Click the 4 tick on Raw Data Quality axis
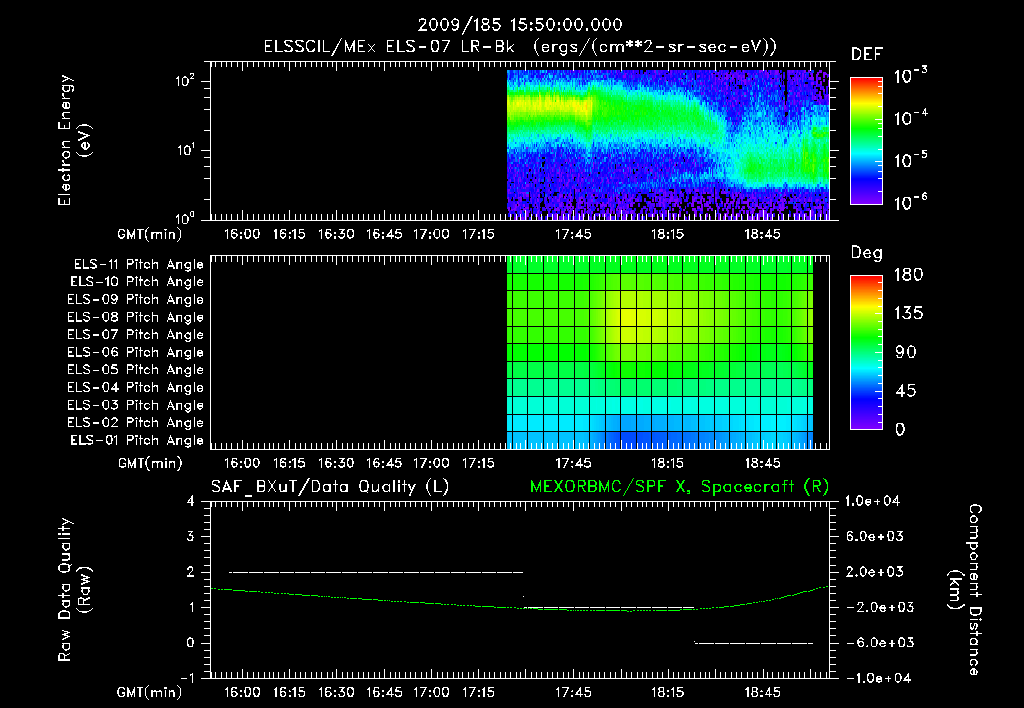Image resolution: width=1024 pixels, height=708 pixels. point(190,501)
